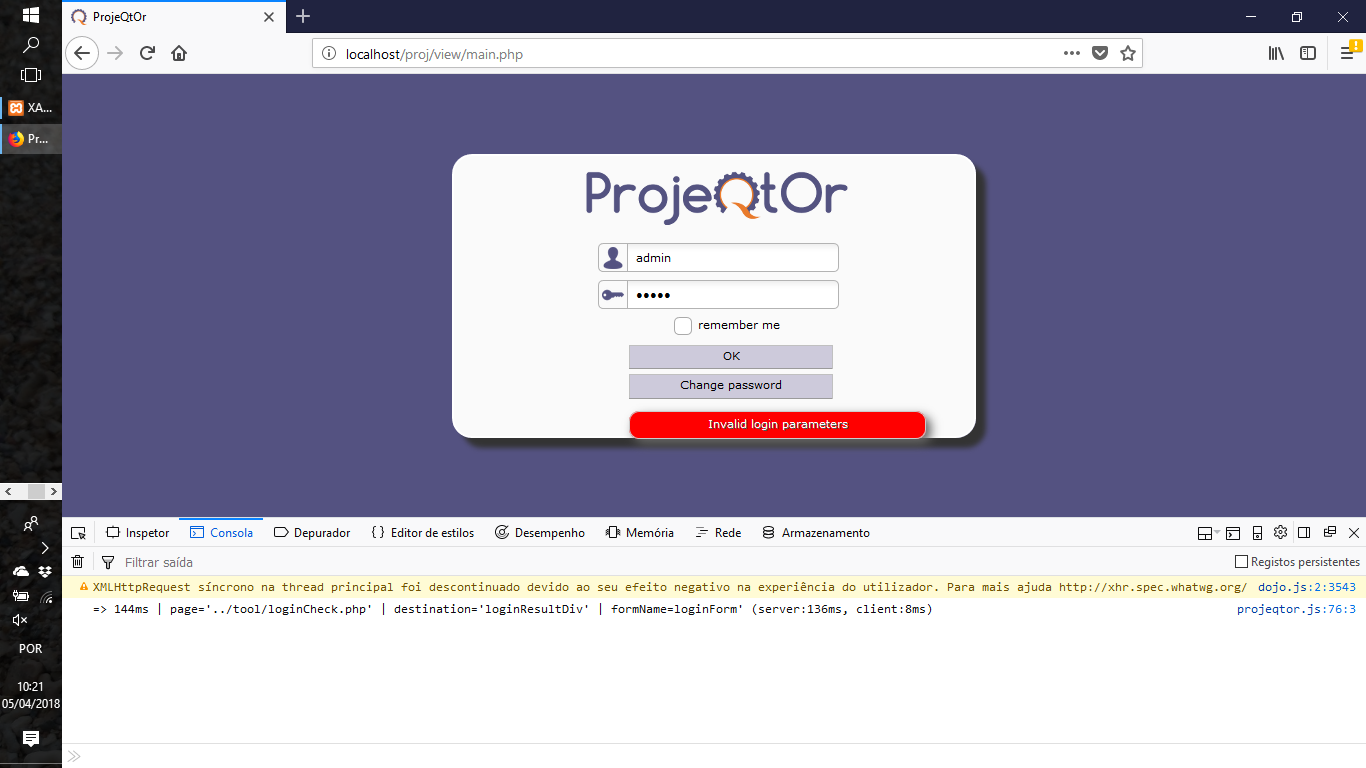The image size is (1366, 768).
Task: Show the Firefox sidebars
Action: [1308, 54]
